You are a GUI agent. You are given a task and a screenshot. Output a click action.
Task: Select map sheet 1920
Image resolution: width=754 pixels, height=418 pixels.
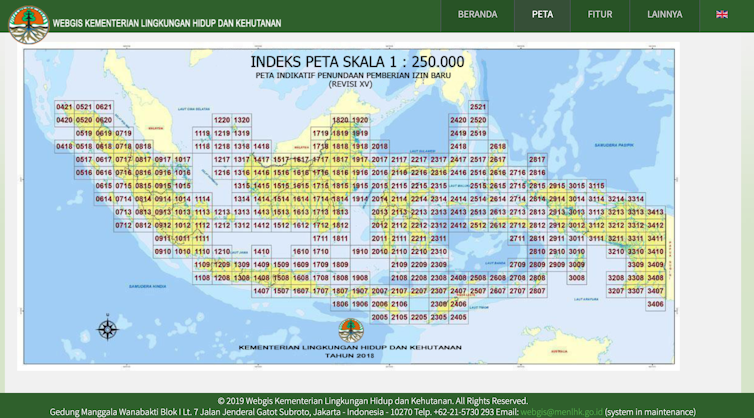point(360,120)
